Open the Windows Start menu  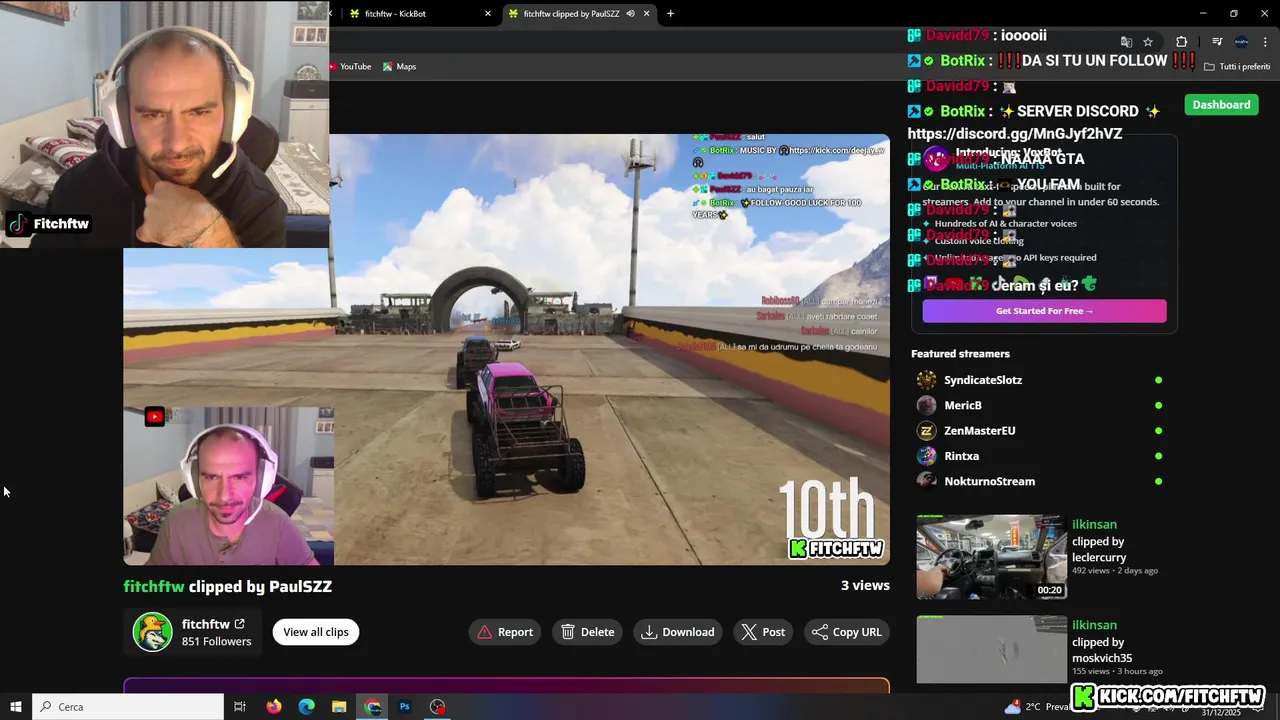click(x=15, y=707)
